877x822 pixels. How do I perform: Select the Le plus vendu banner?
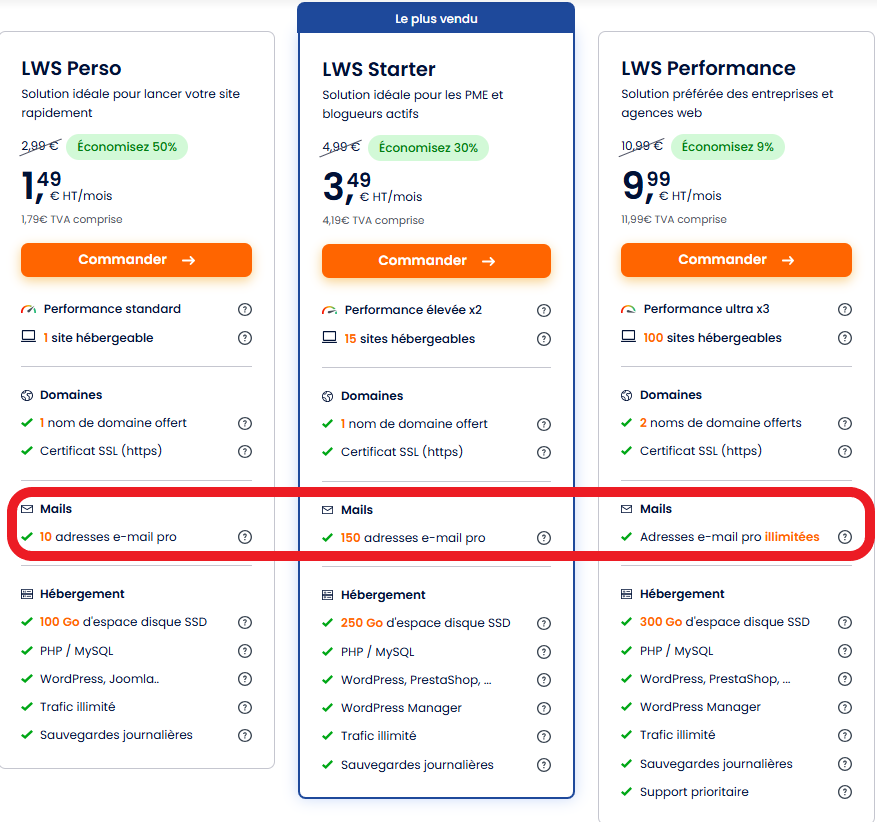436,18
